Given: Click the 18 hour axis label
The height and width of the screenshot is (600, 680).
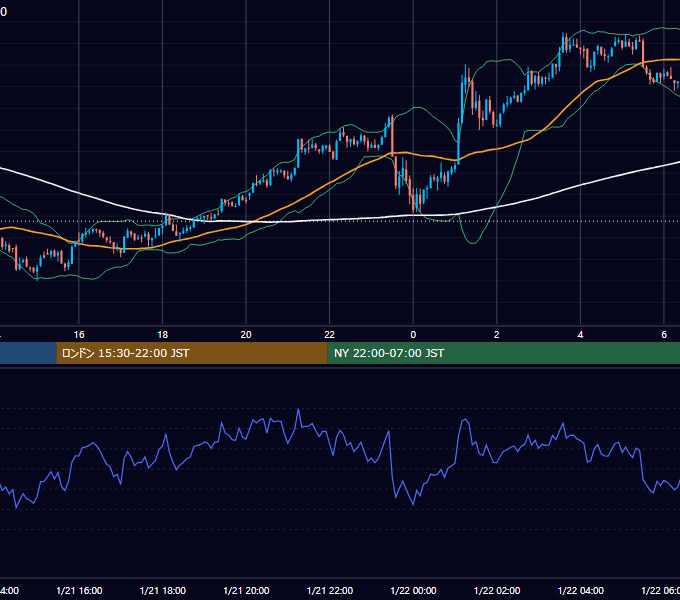Looking at the screenshot, I should 163,335.
